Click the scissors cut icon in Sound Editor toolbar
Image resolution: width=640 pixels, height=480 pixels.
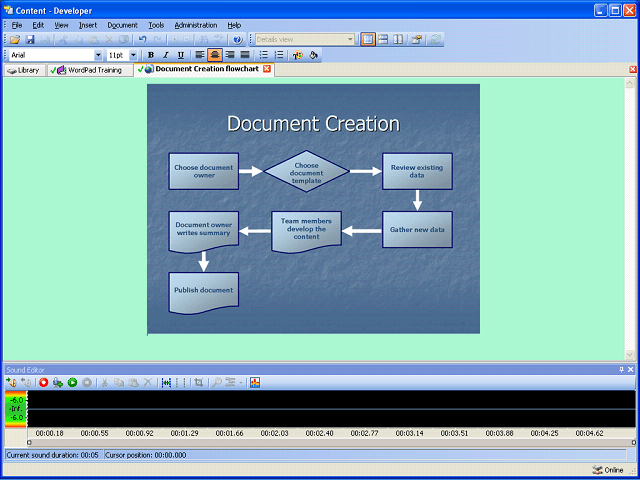click(104, 382)
